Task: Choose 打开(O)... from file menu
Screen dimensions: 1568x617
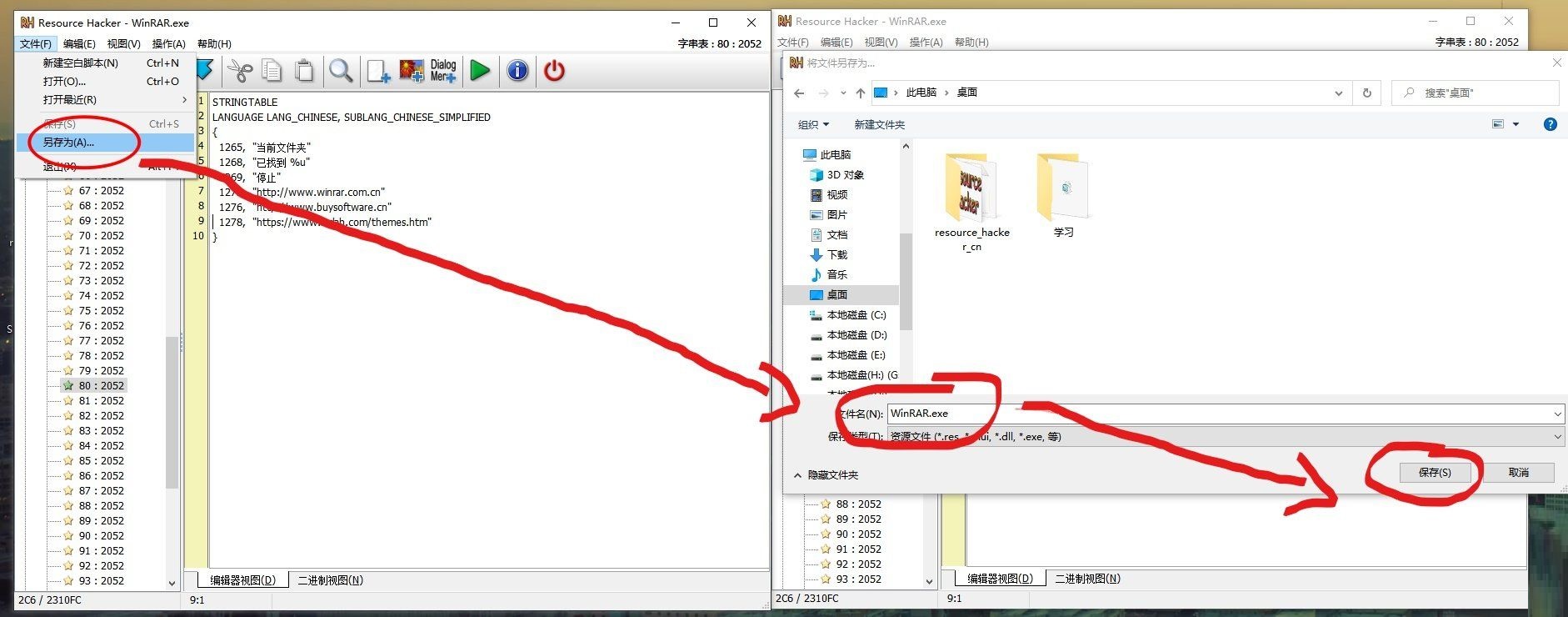Action: [106, 82]
